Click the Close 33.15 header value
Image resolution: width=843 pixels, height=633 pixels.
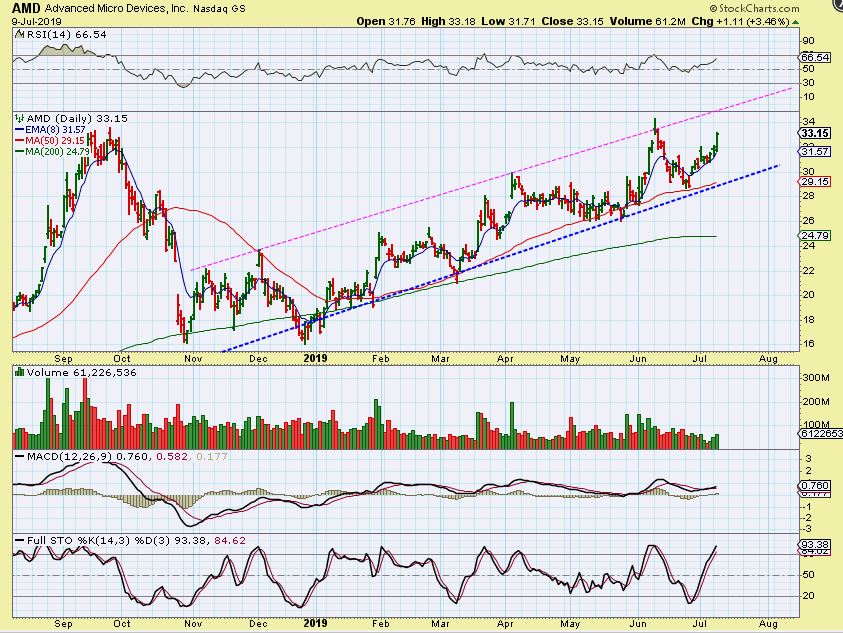tap(572, 22)
